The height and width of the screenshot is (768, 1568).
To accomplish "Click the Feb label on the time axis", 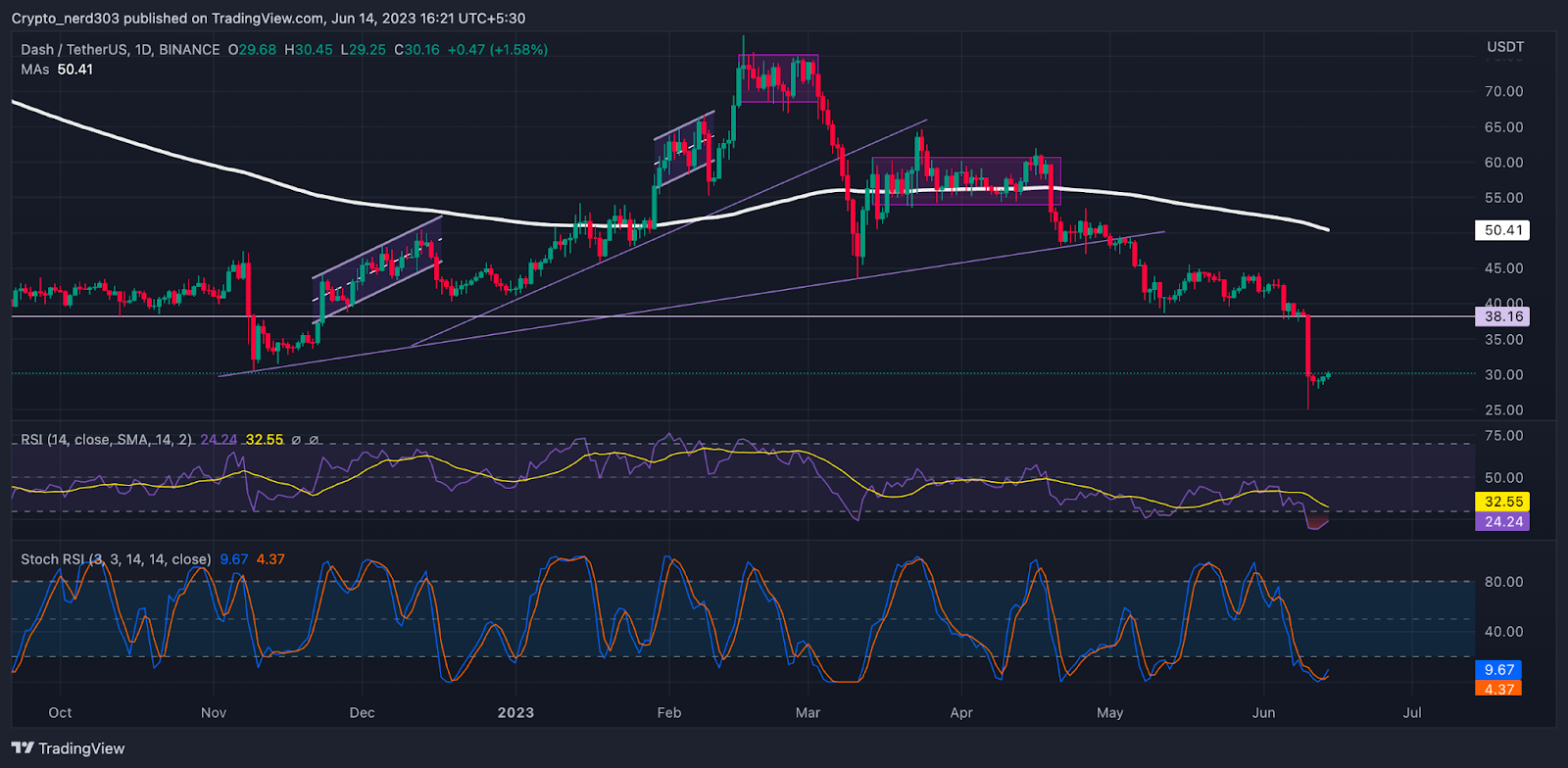I will [668, 713].
